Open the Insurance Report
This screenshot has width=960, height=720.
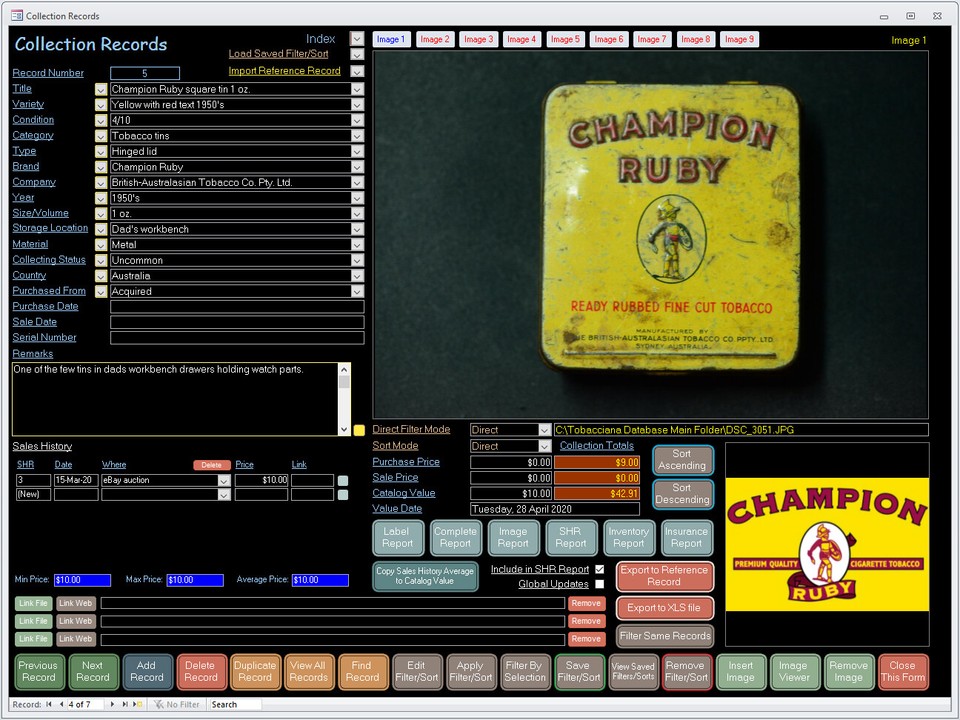686,538
